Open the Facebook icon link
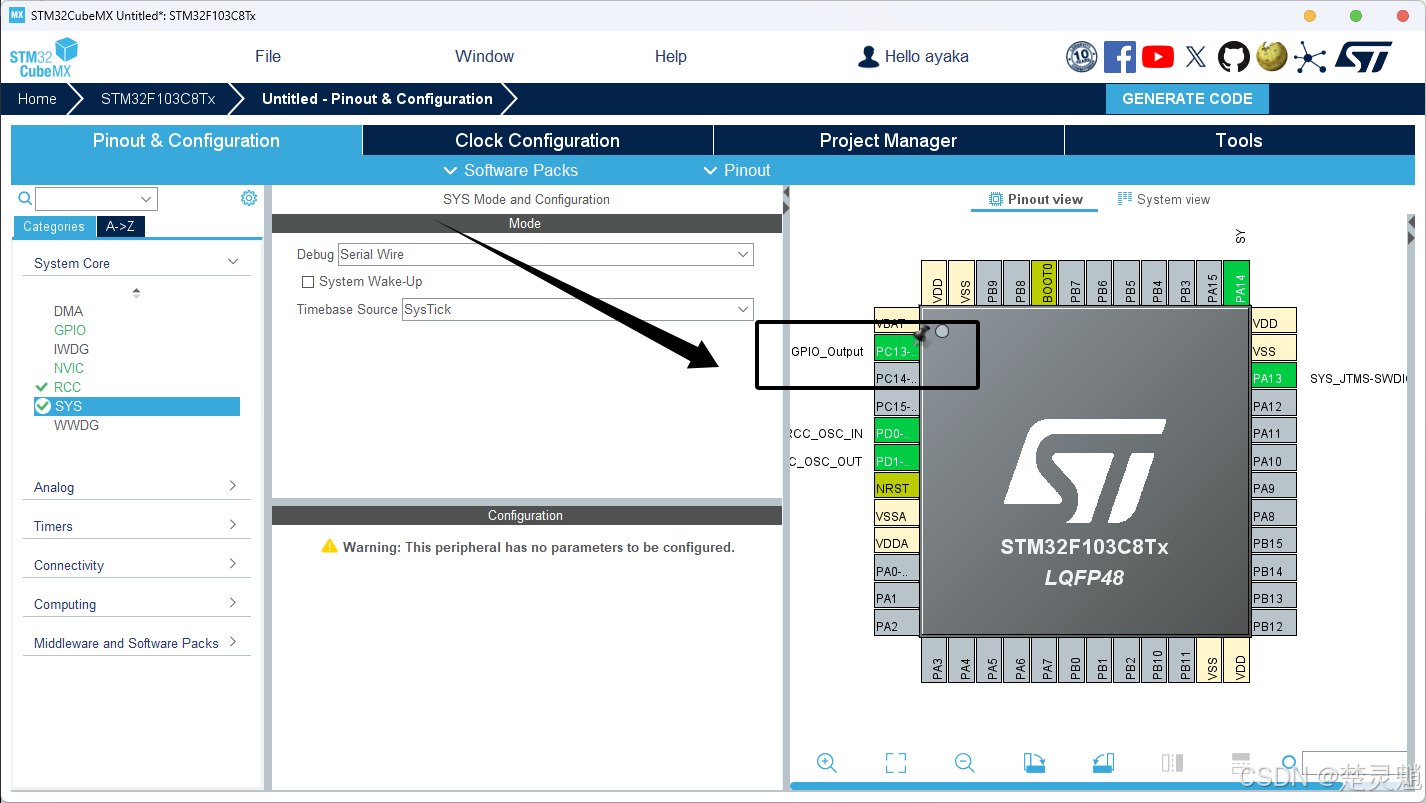 pyautogui.click(x=1119, y=57)
